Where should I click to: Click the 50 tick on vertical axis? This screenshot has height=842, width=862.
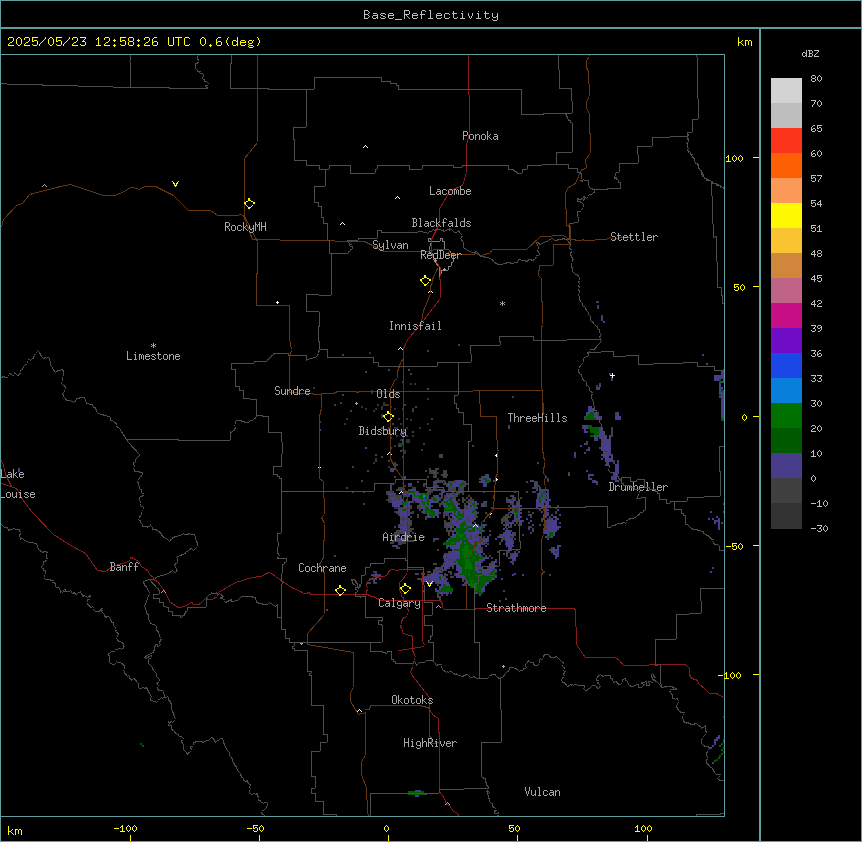coord(739,287)
